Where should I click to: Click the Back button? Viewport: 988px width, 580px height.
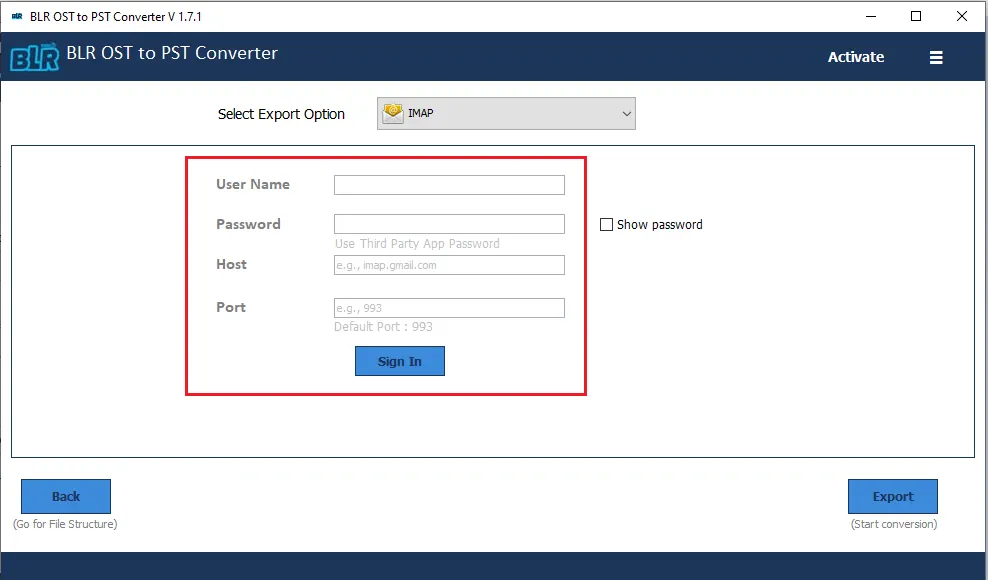[x=65, y=496]
